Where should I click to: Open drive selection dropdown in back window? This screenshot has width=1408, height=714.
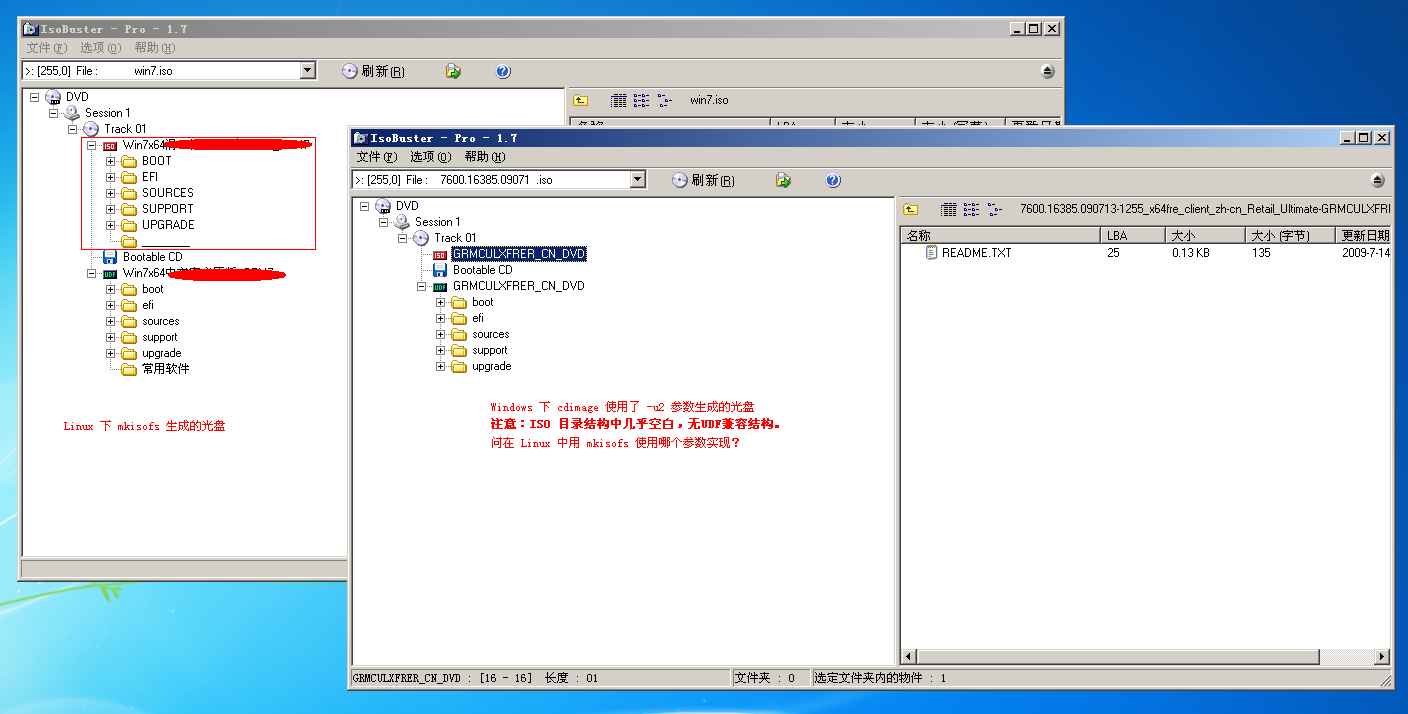click(307, 71)
